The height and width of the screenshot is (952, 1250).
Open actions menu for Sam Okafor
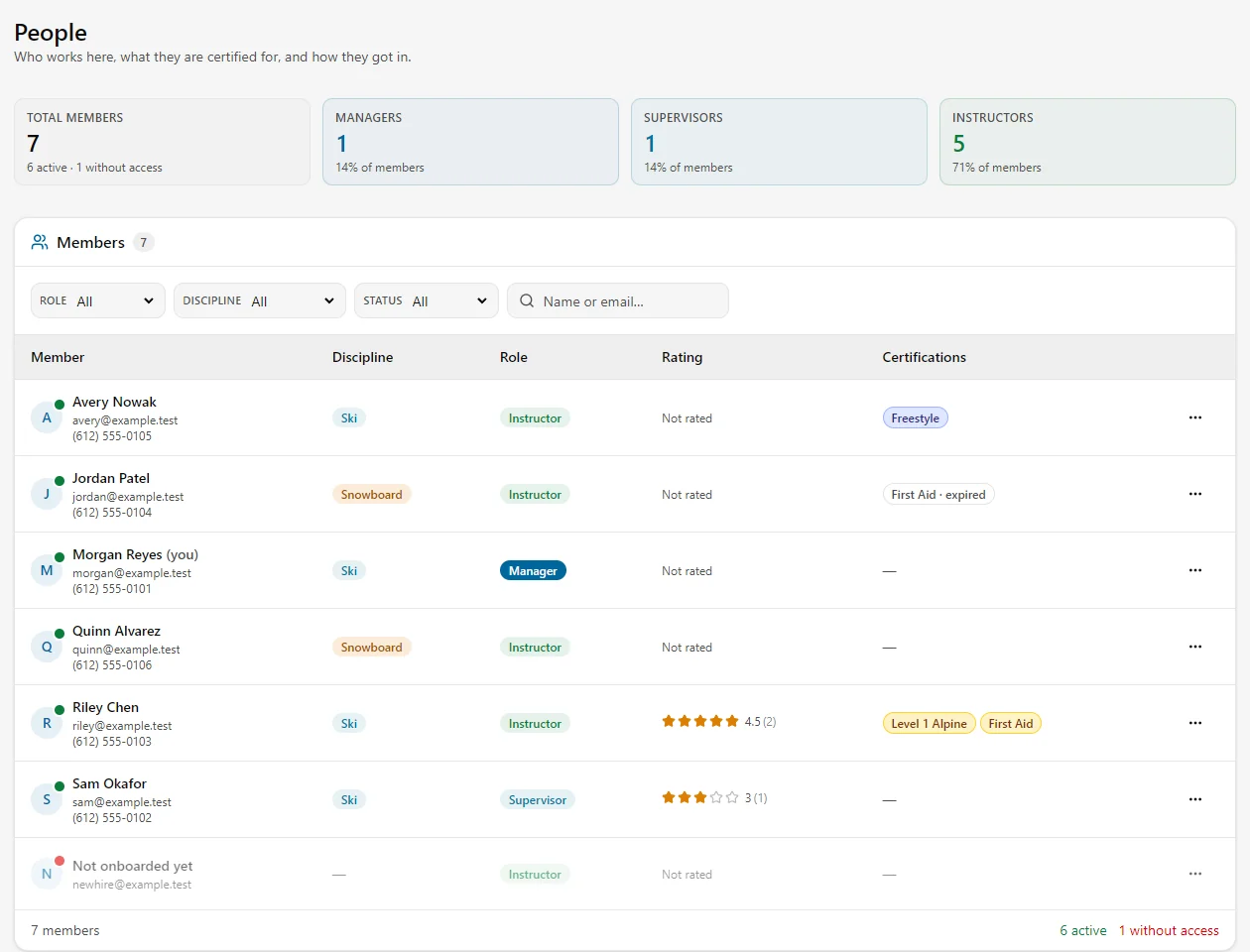coord(1194,799)
